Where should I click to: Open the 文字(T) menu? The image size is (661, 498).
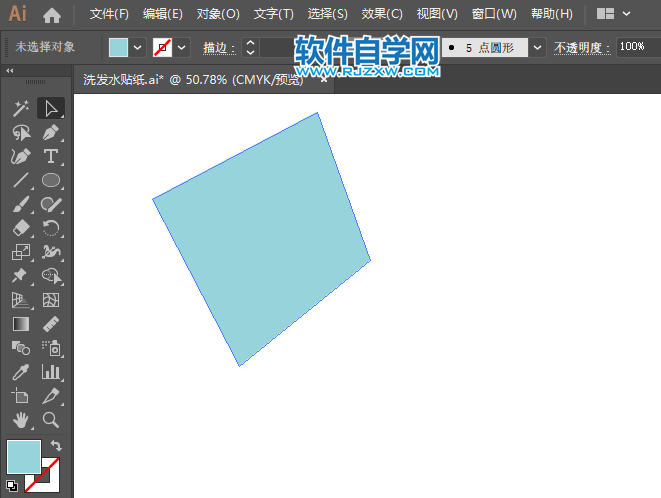click(x=274, y=14)
